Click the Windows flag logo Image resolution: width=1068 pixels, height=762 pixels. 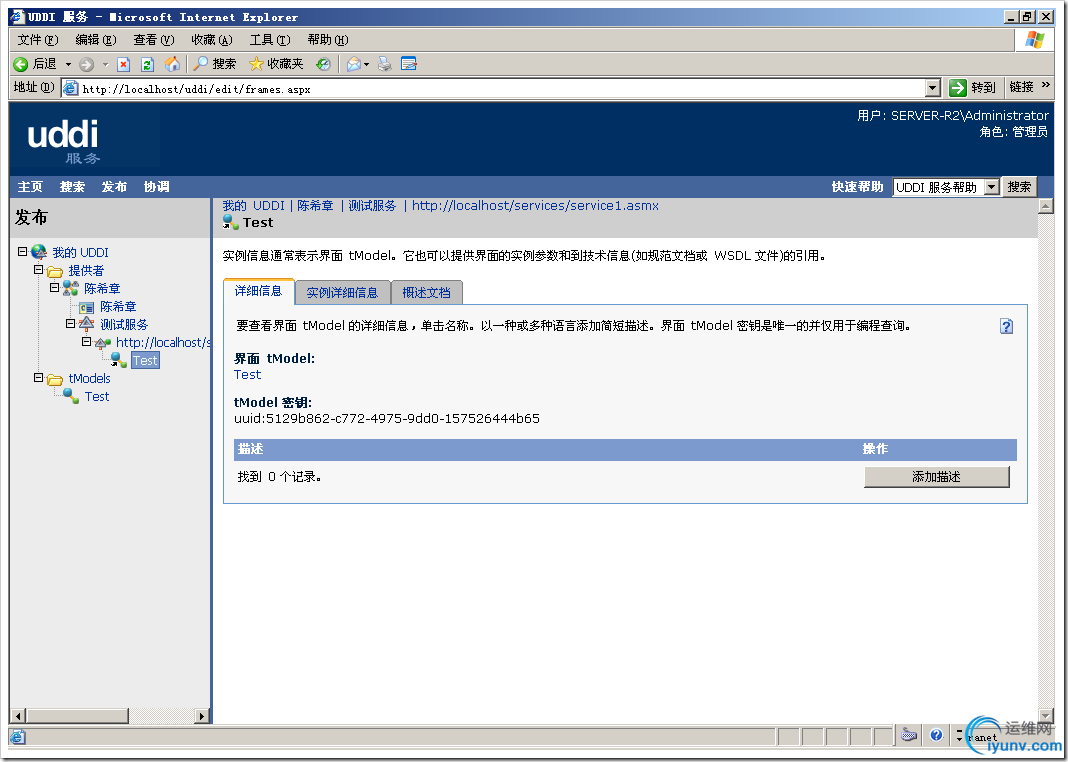tap(1035, 40)
